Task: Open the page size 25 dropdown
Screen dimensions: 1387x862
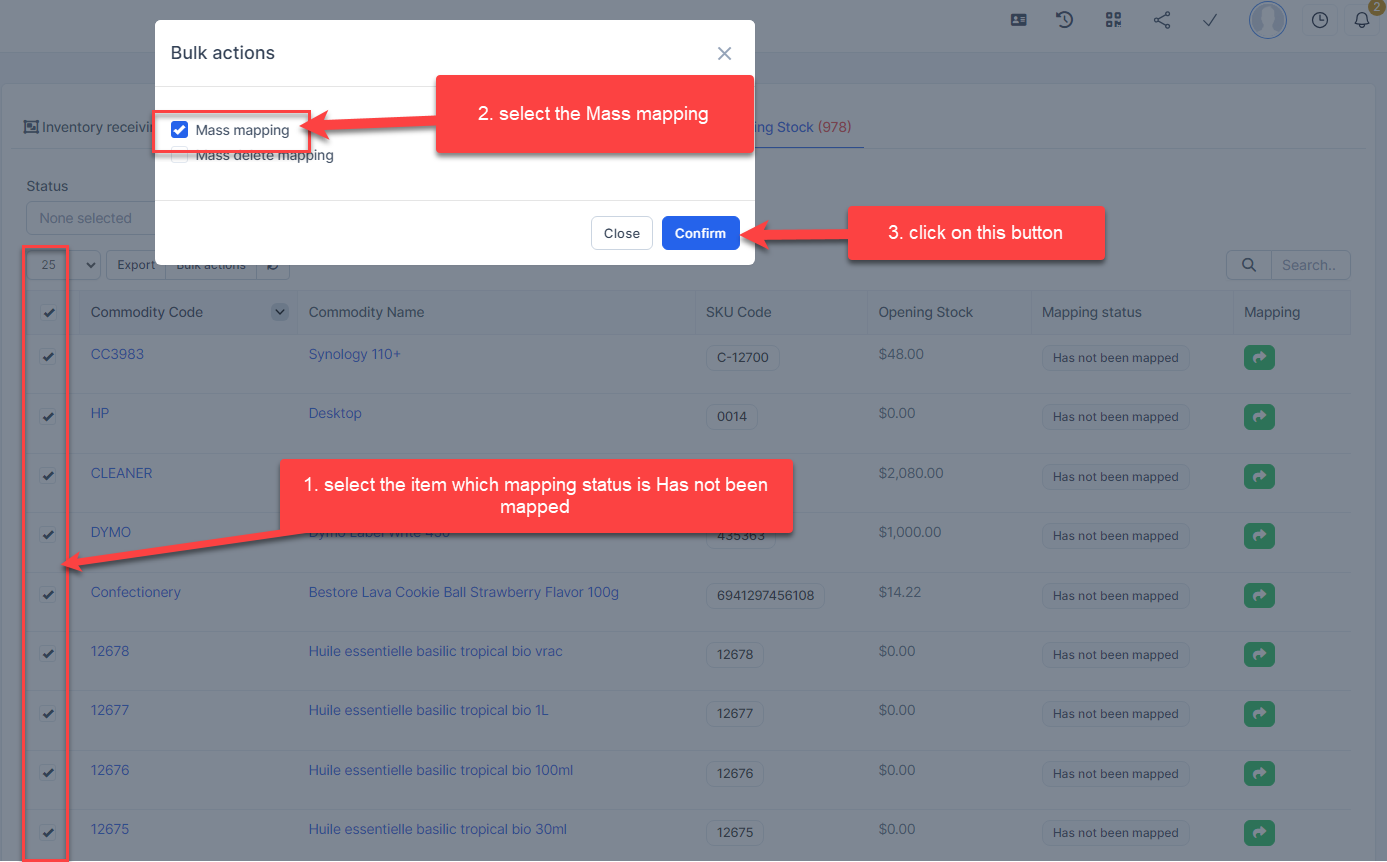Action: (64, 265)
